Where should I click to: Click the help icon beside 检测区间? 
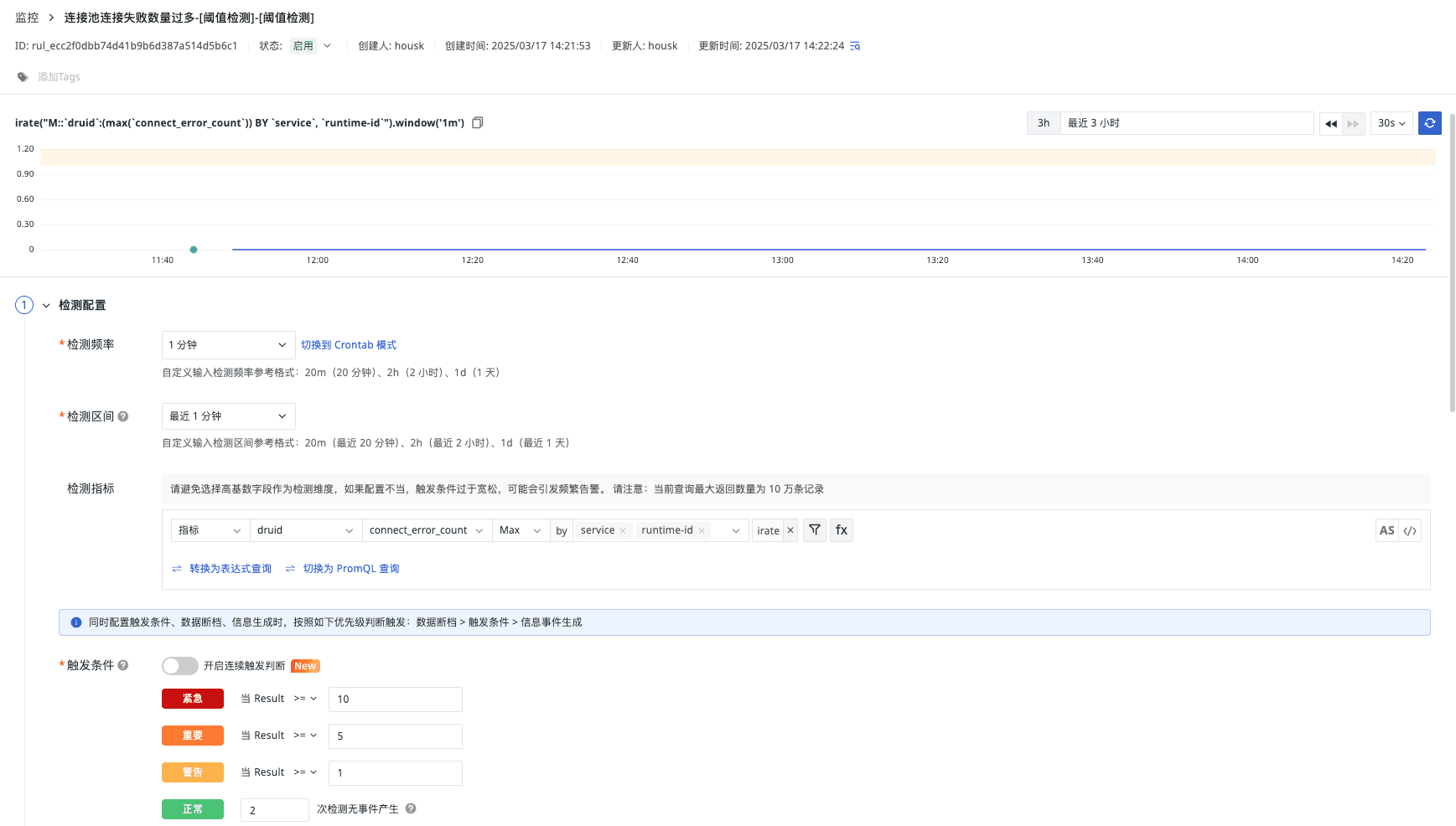point(123,416)
